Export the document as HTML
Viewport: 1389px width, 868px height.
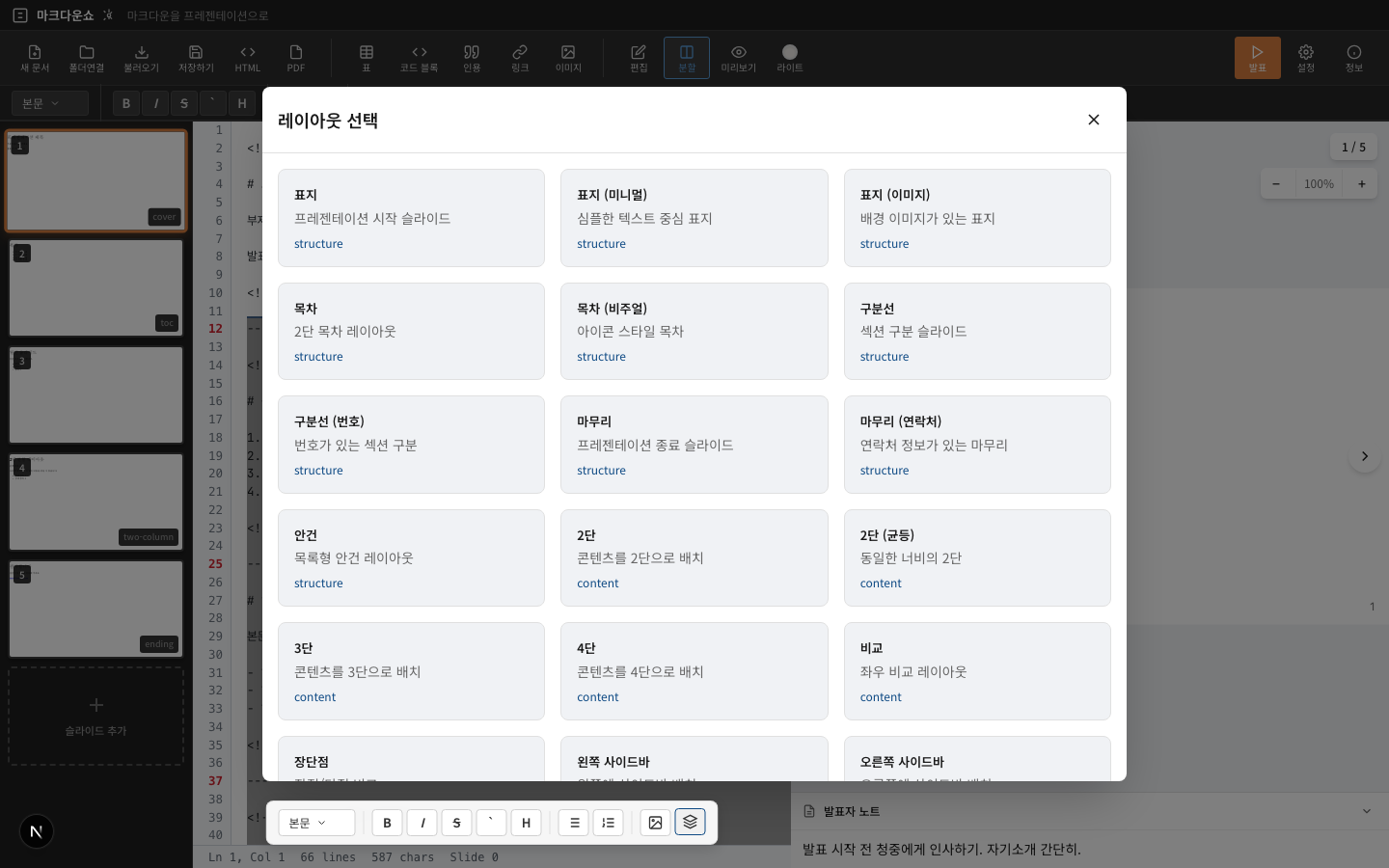click(247, 58)
